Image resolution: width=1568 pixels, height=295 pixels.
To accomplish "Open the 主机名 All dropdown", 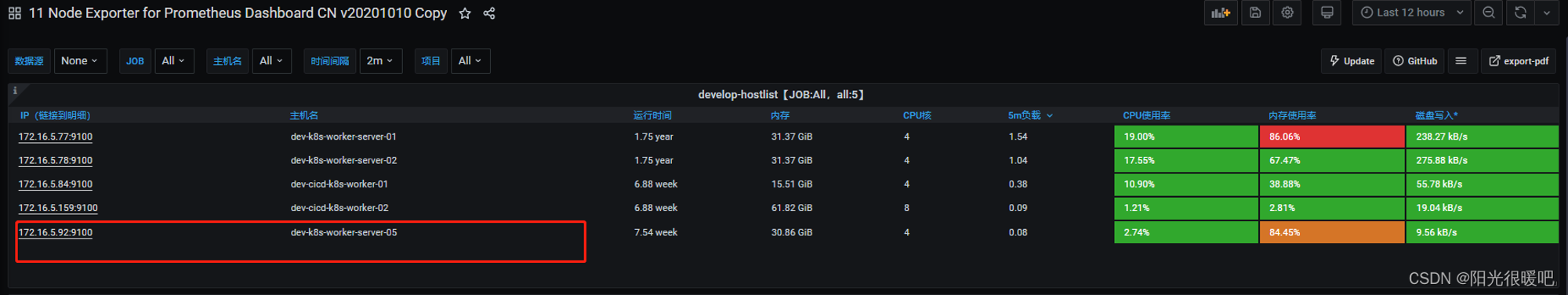I will click(271, 60).
